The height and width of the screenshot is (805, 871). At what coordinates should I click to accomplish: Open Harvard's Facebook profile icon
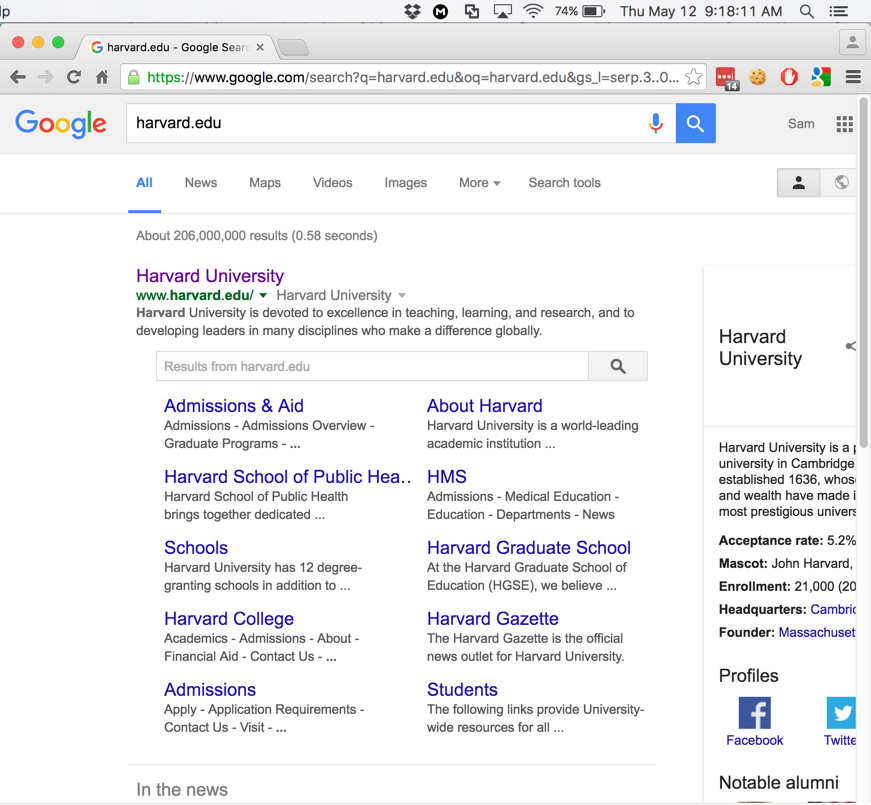coord(754,713)
